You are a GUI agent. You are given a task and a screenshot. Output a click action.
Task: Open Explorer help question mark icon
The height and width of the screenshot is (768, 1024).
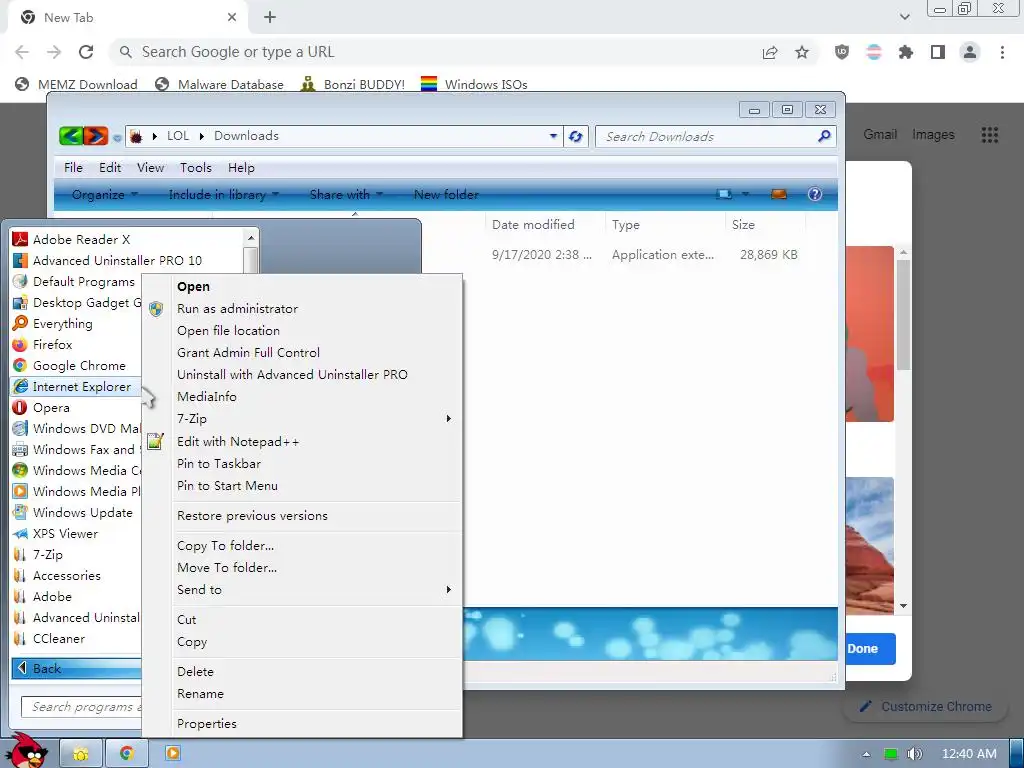pyautogui.click(x=814, y=194)
